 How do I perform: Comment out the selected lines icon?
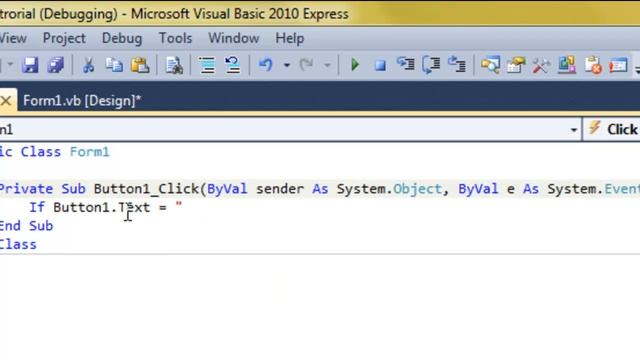pos(207,65)
